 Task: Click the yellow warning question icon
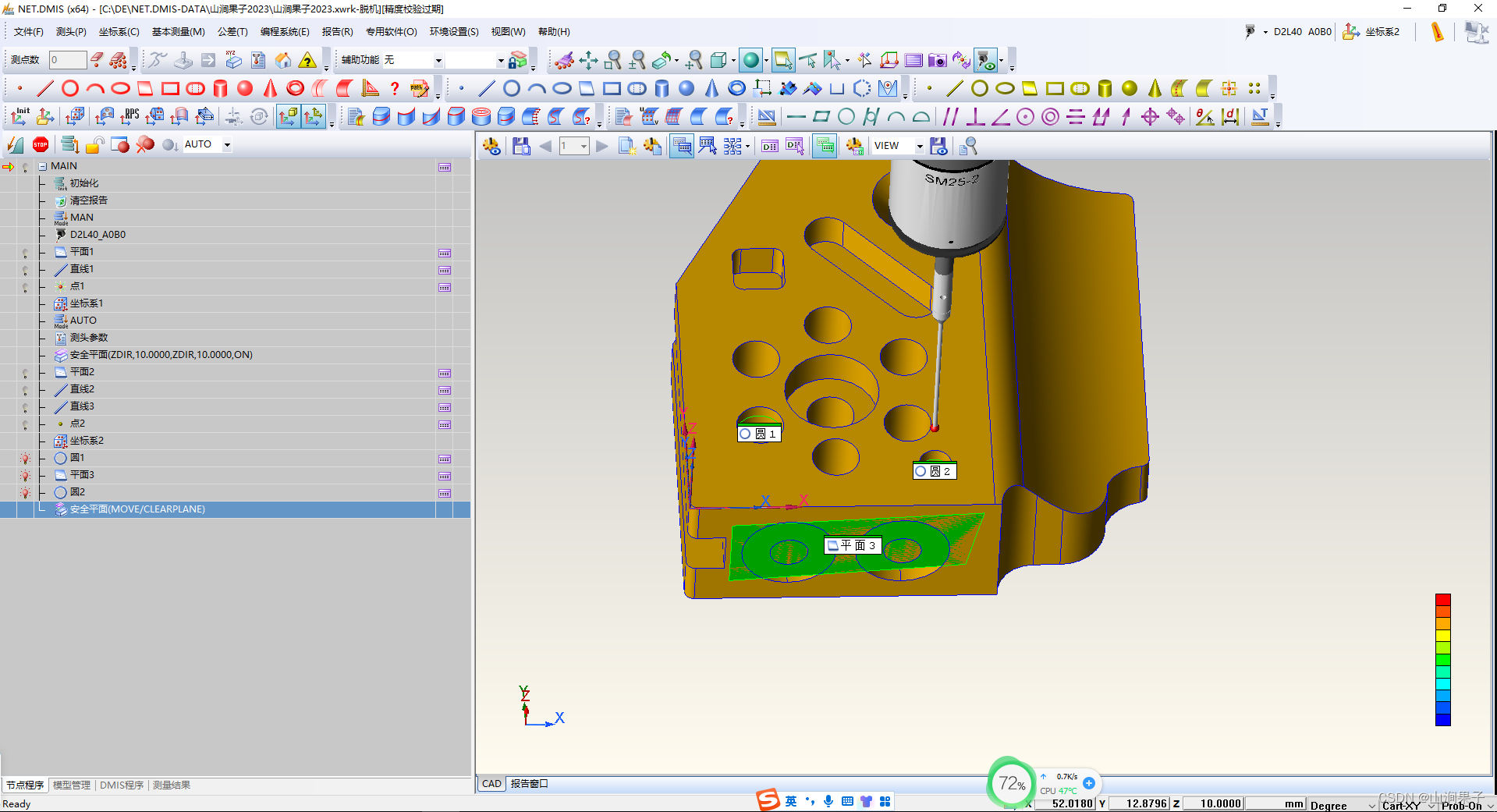308,60
